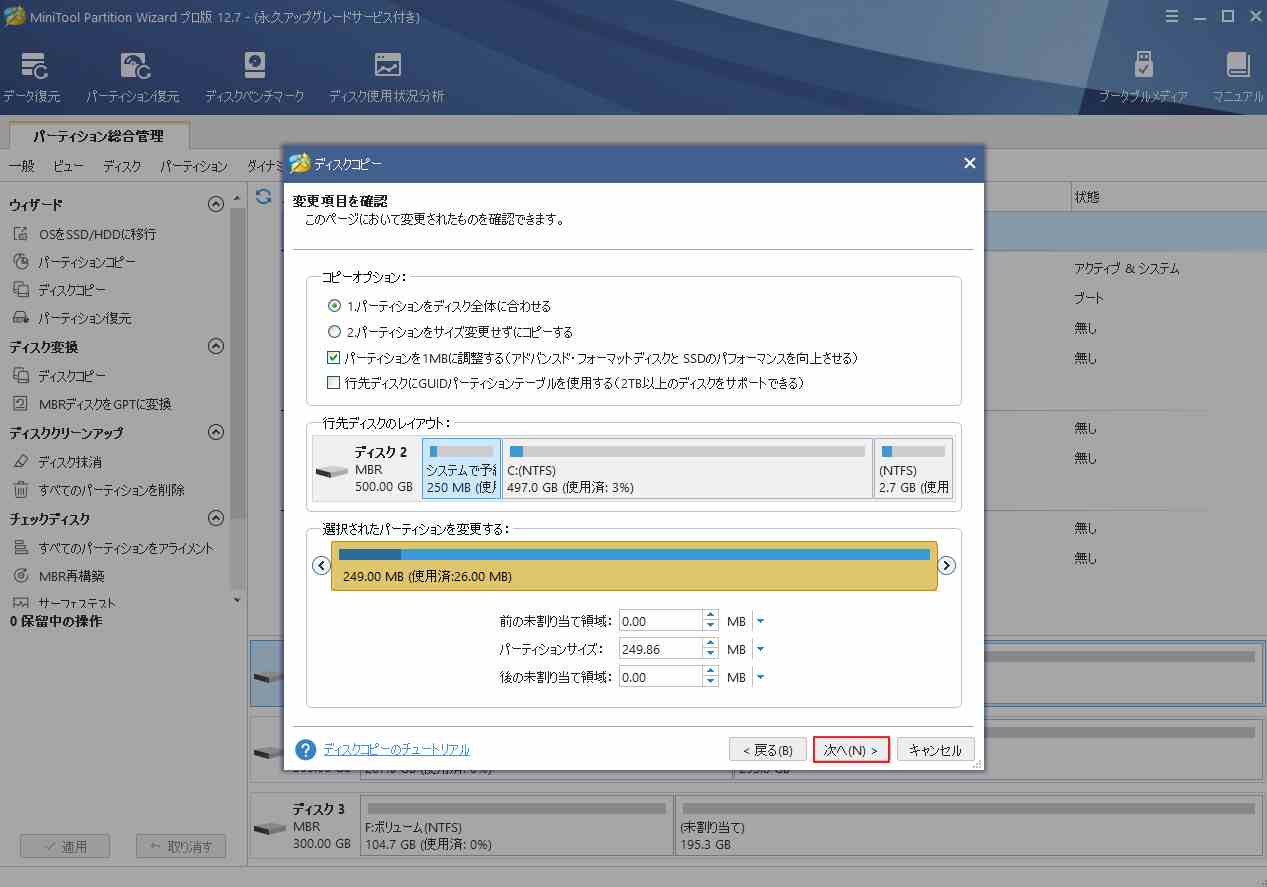
Task: Open the unit dropdown beside パーティションサイズ
Action: point(762,648)
